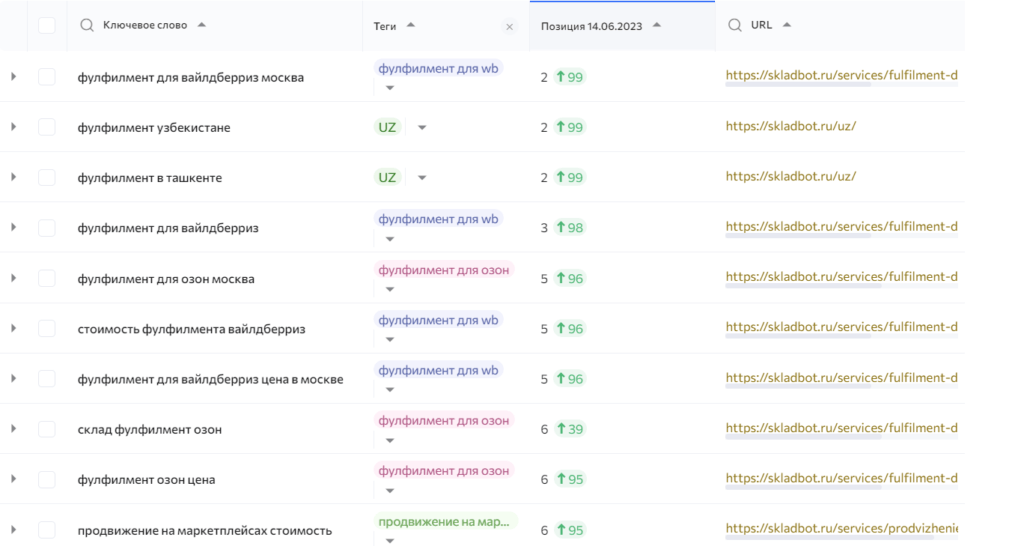Clear the Теги filter with the X icon

509,27
